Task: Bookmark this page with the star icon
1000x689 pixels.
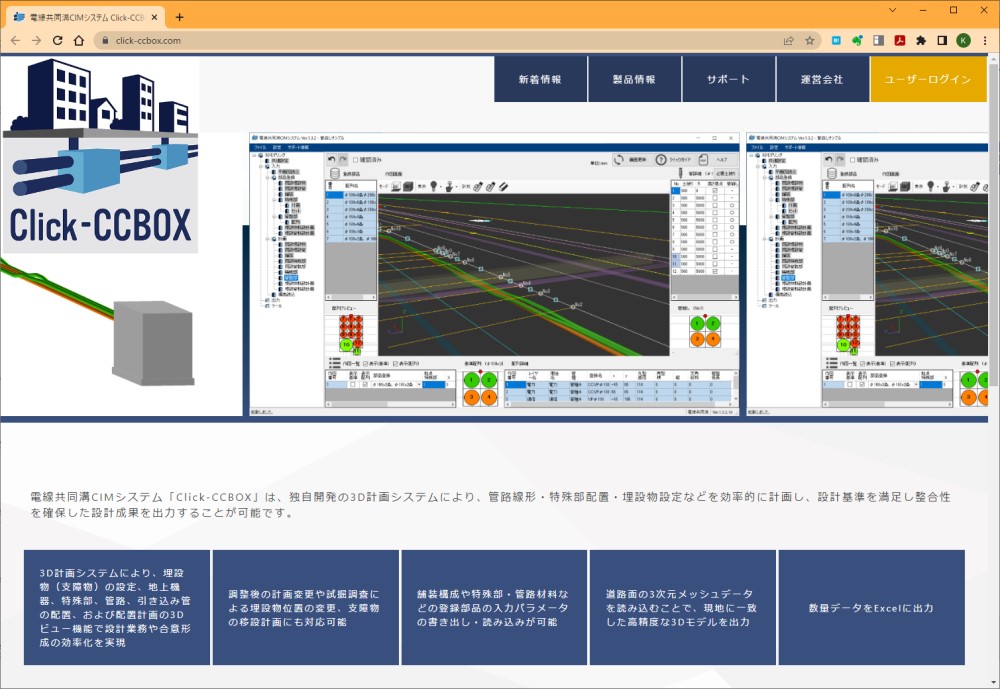Action: pos(810,40)
